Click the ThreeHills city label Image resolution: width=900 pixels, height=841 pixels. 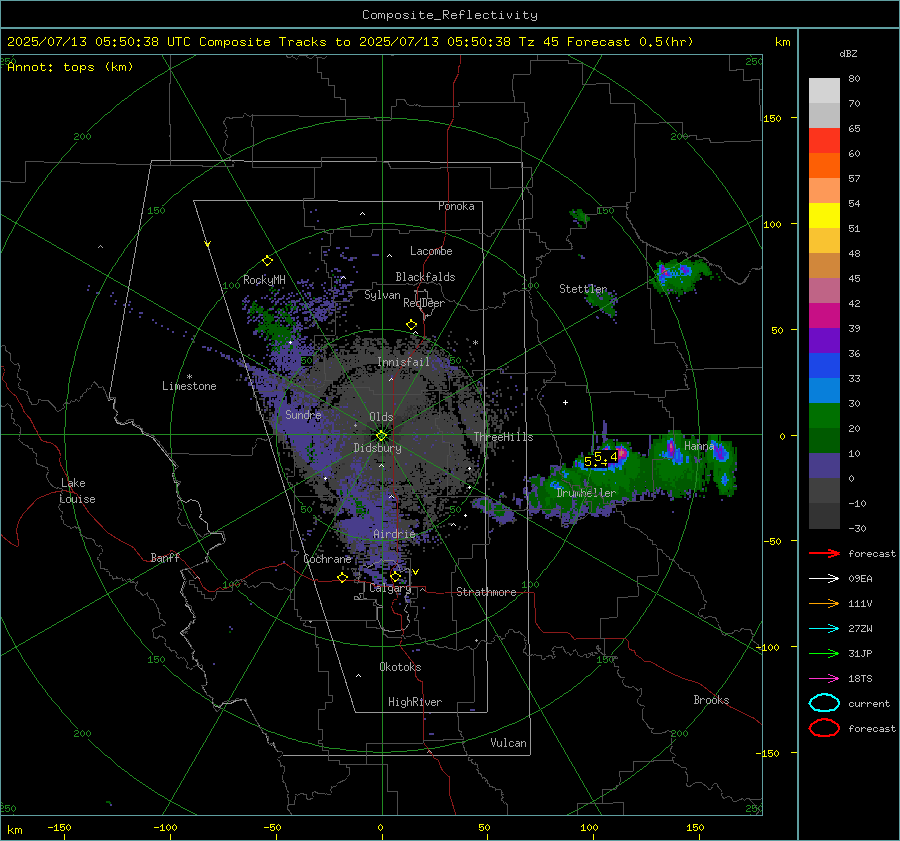coord(503,437)
